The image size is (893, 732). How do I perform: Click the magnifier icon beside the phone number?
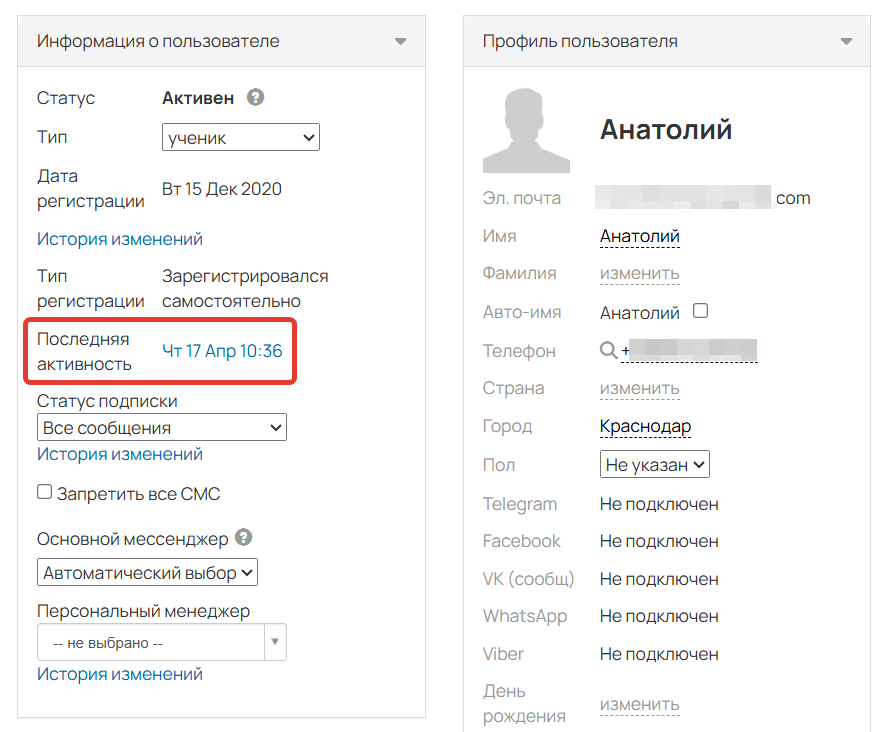point(606,351)
